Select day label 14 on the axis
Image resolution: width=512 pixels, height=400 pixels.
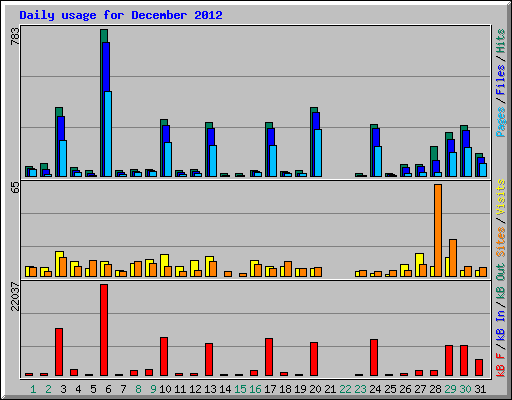(x=225, y=389)
